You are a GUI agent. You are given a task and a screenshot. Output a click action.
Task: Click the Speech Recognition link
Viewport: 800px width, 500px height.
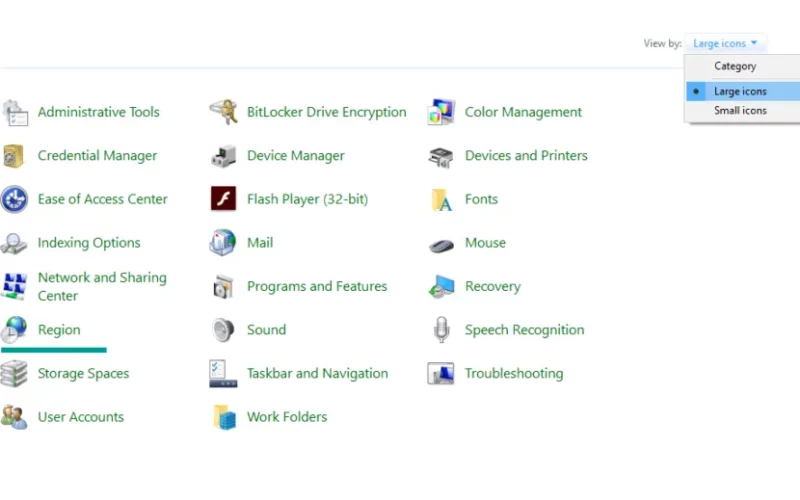point(524,330)
